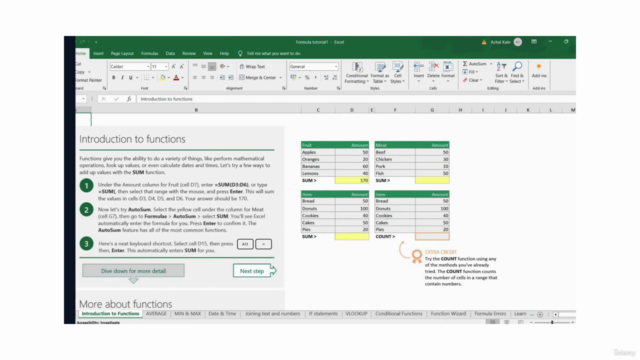Apply the red Font Color

click(176, 78)
